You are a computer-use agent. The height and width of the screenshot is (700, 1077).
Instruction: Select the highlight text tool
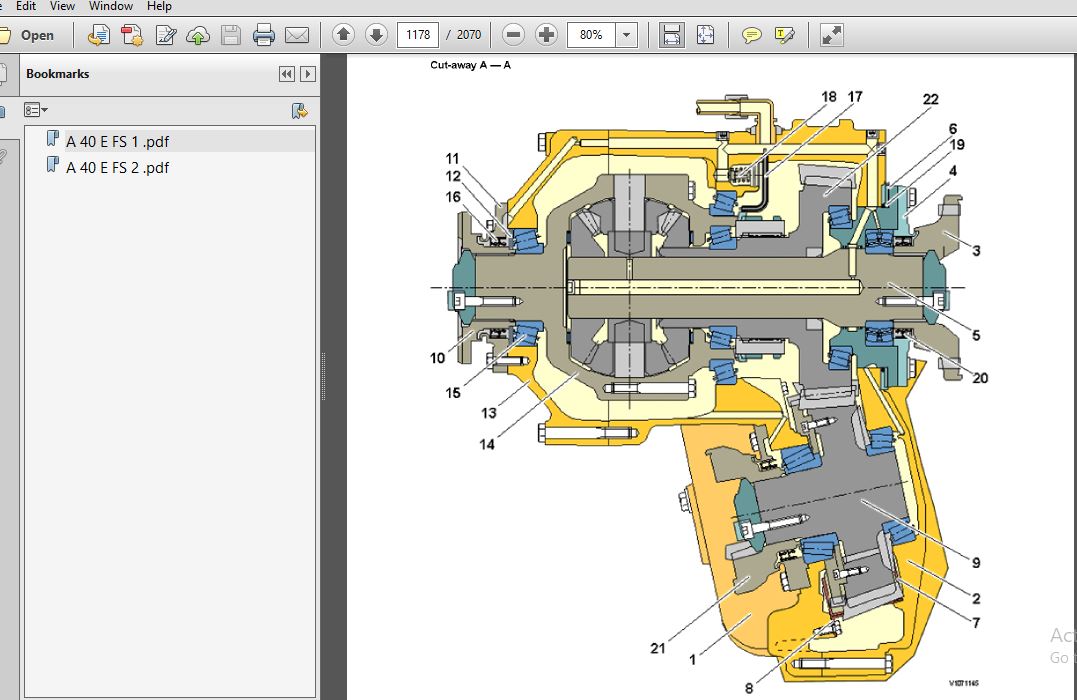(x=784, y=35)
